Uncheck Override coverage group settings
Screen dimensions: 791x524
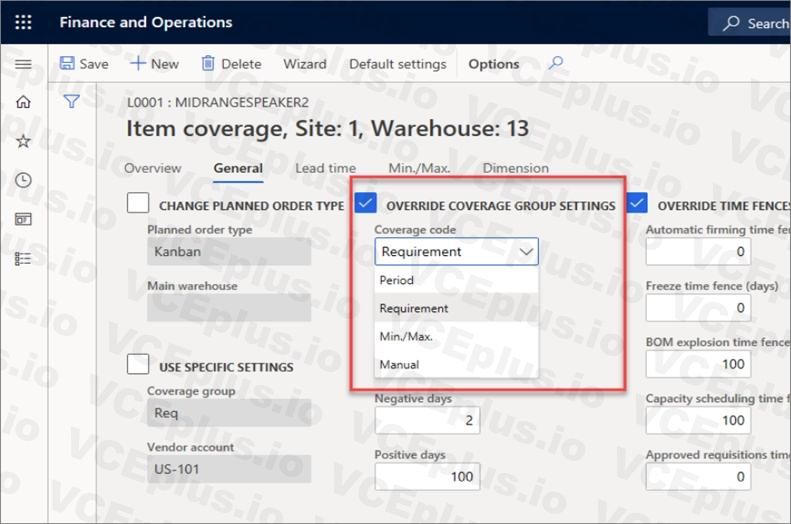(365, 203)
